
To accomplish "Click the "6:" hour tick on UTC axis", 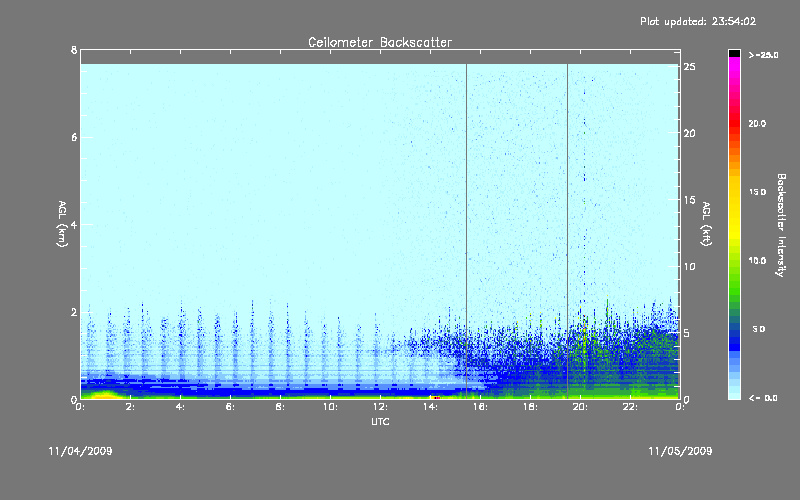I will 230,407.
